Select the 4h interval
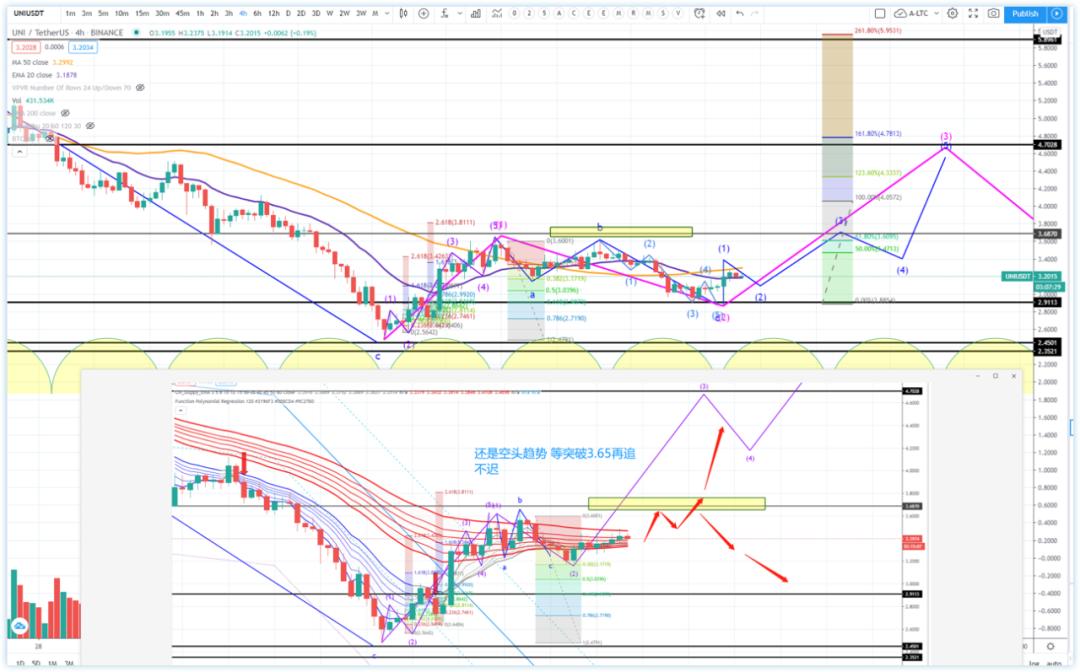This screenshot has width=1080, height=672. (x=242, y=13)
